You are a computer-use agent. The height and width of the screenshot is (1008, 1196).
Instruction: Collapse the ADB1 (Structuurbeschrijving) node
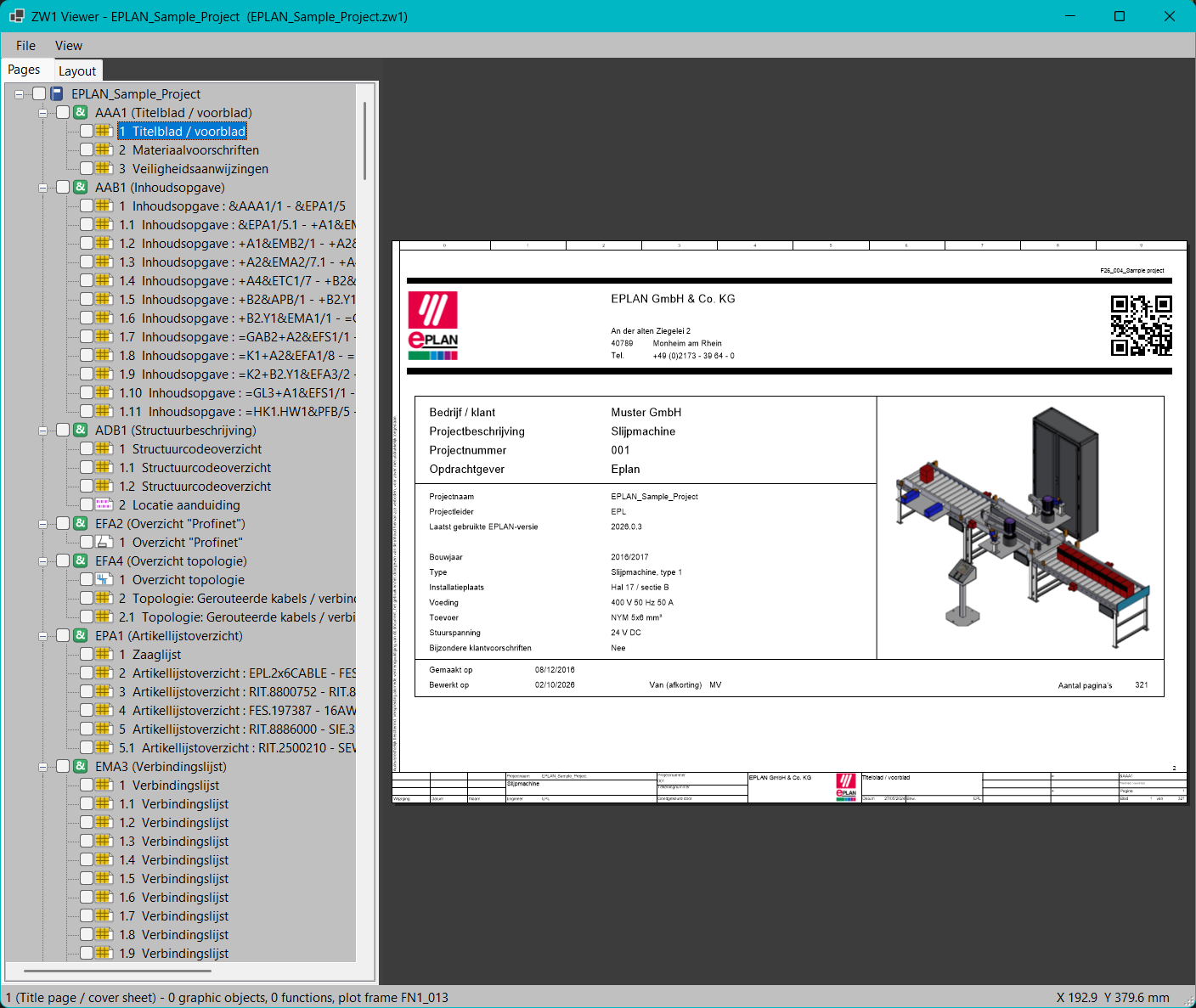pyautogui.click(x=42, y=431)
